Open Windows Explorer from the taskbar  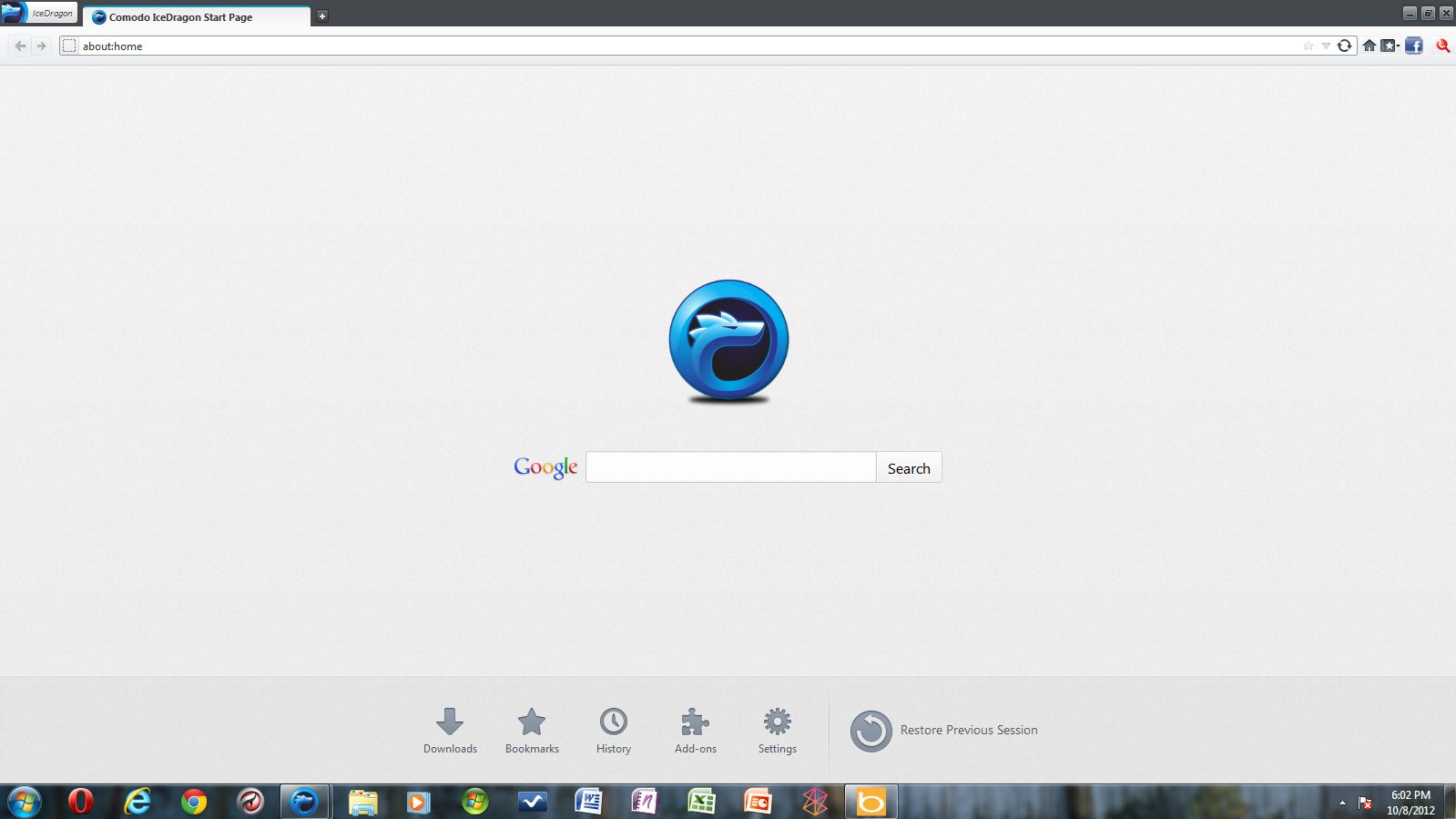[362, 802]
